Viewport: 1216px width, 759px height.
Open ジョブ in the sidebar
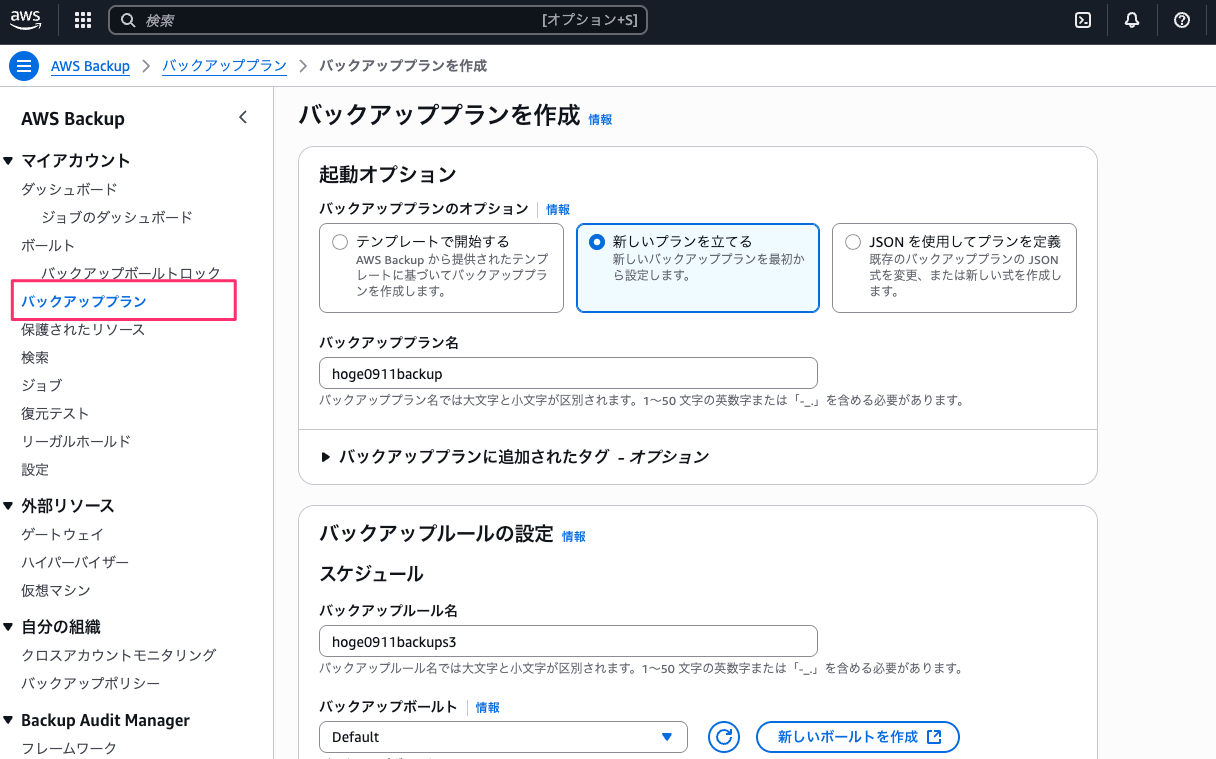point(41,385)
